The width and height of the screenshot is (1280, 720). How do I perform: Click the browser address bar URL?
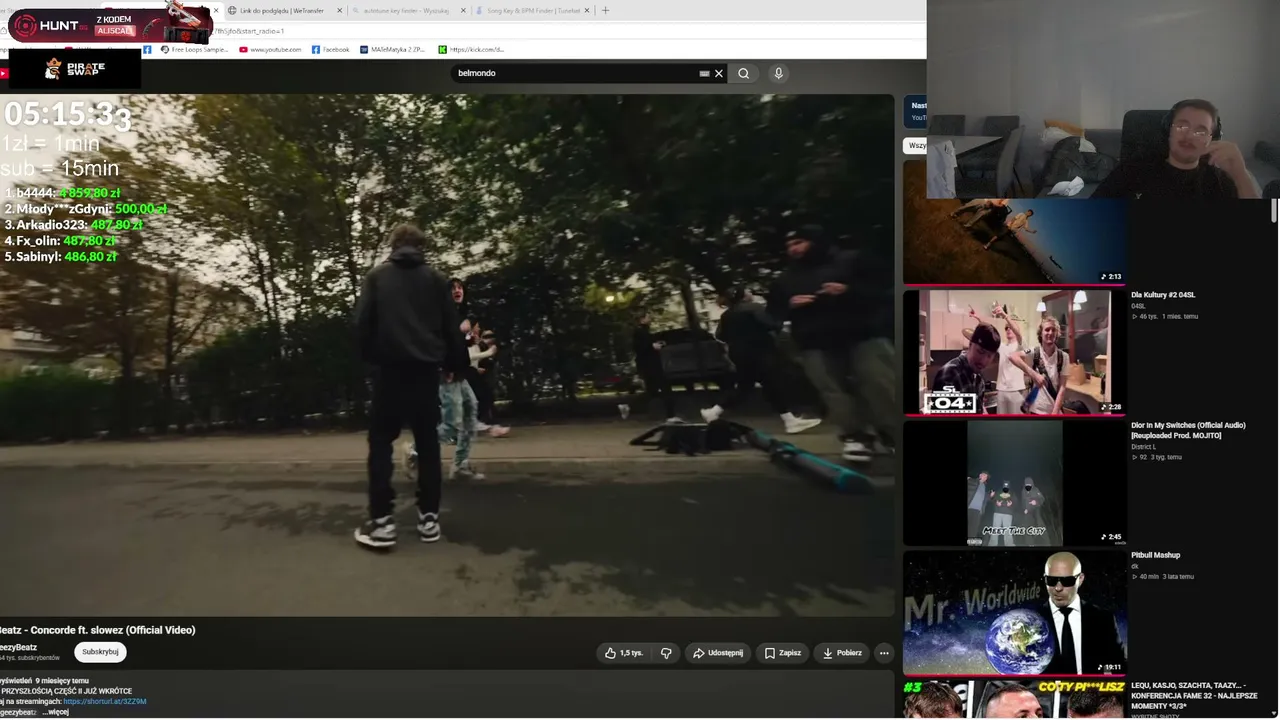click(250, 31)
